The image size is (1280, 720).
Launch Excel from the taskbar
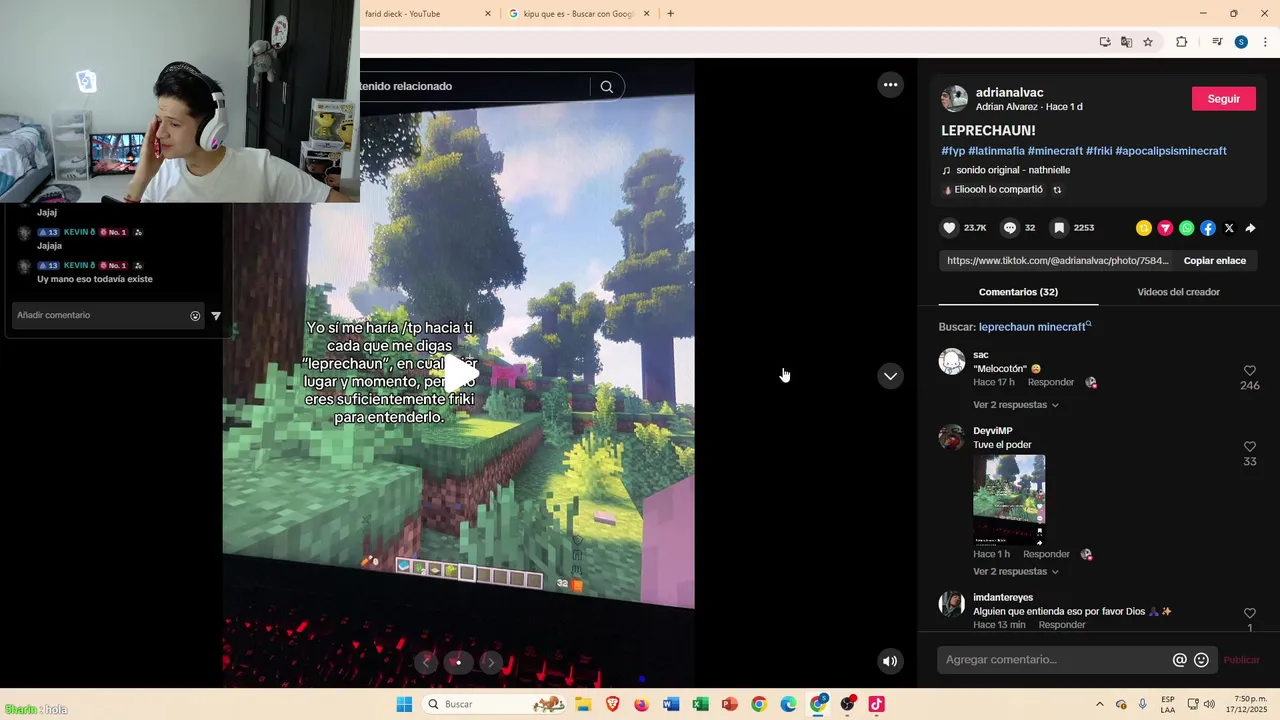pyautogui.click(x=700, y=704)
